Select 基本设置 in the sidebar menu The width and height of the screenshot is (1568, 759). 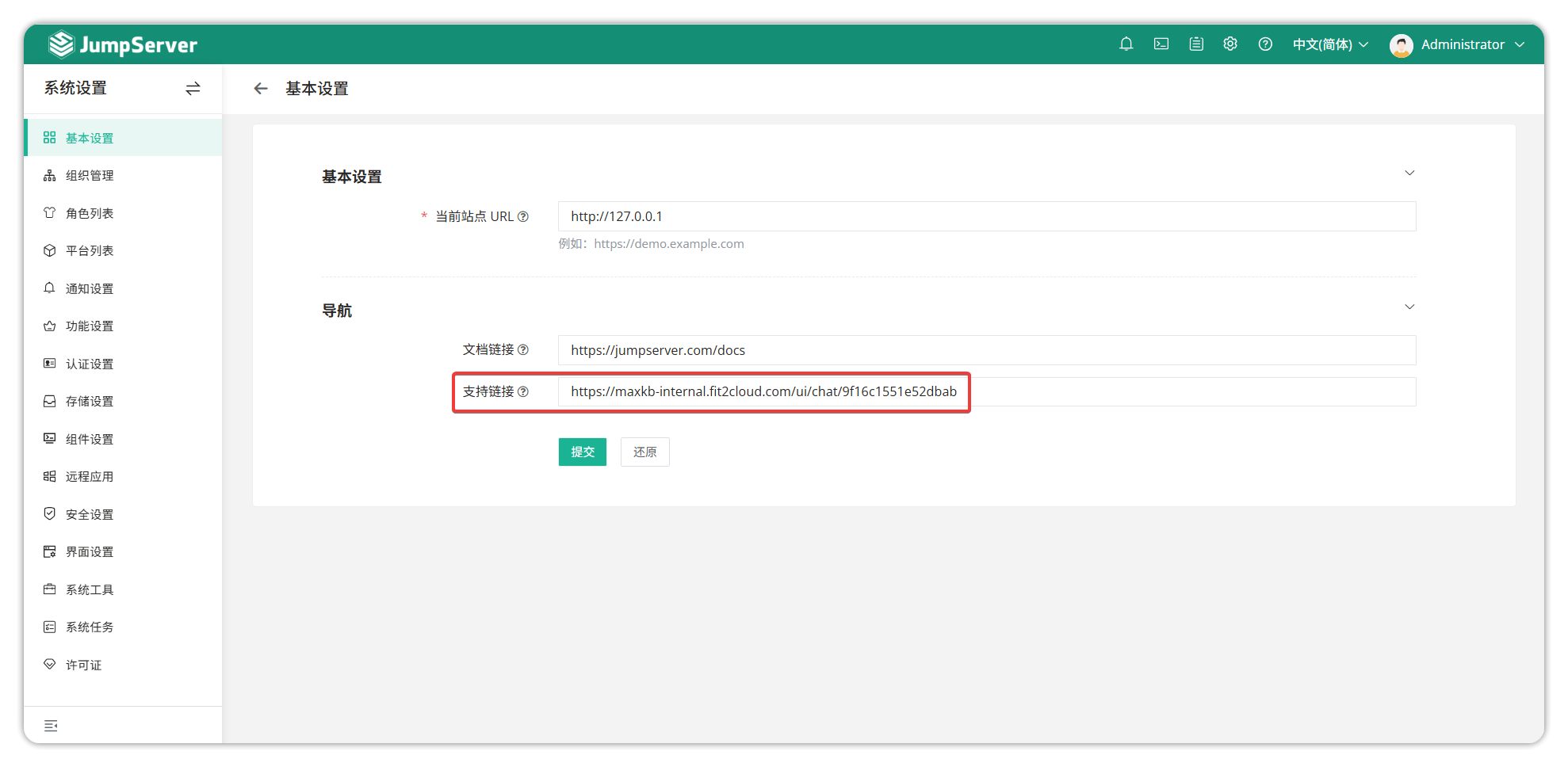click(123, 138)
